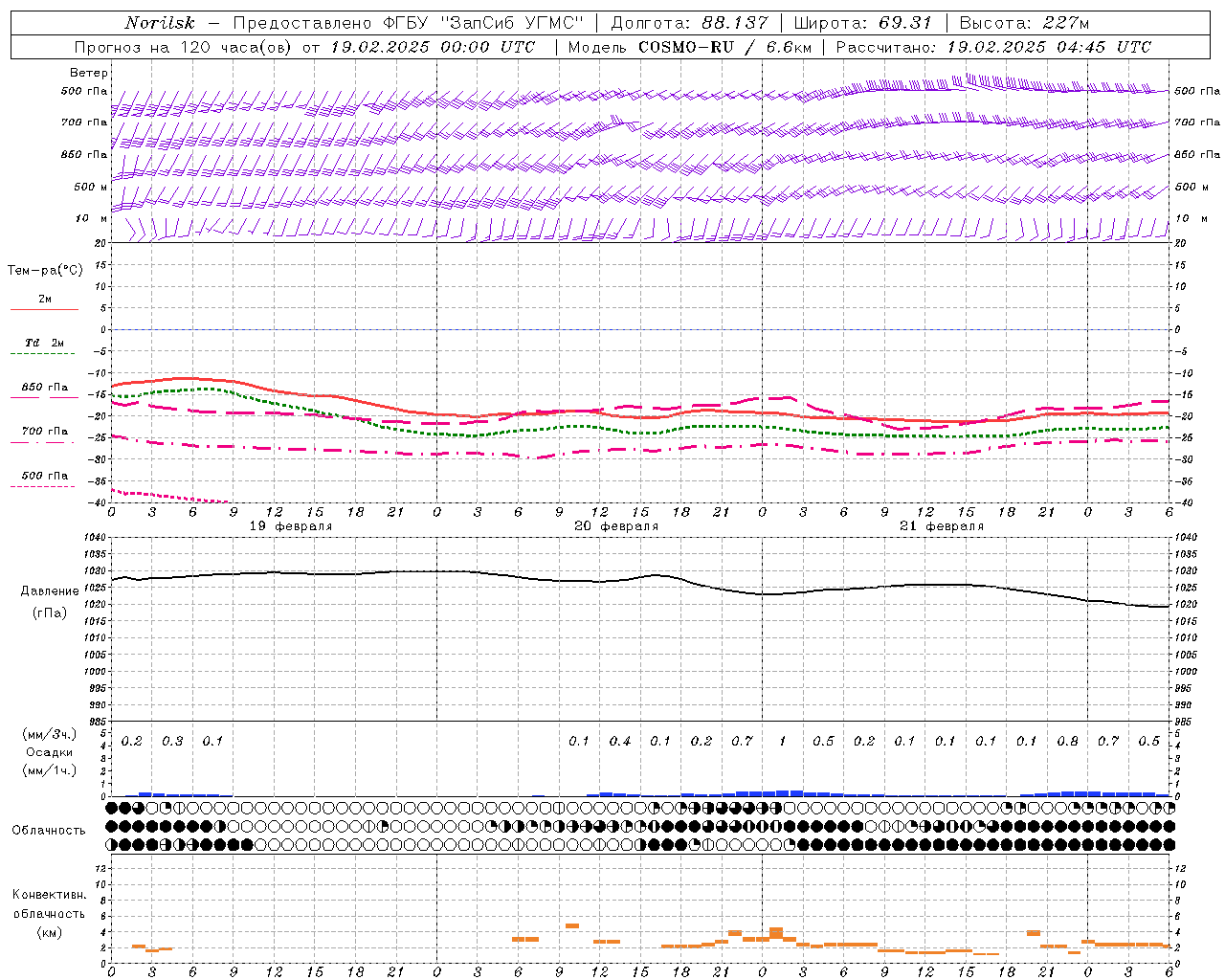Click the left 700 гПа wind level label
Image resolution: width=1225 pixels, height=980 pixels.
click(x=84, y=122)
